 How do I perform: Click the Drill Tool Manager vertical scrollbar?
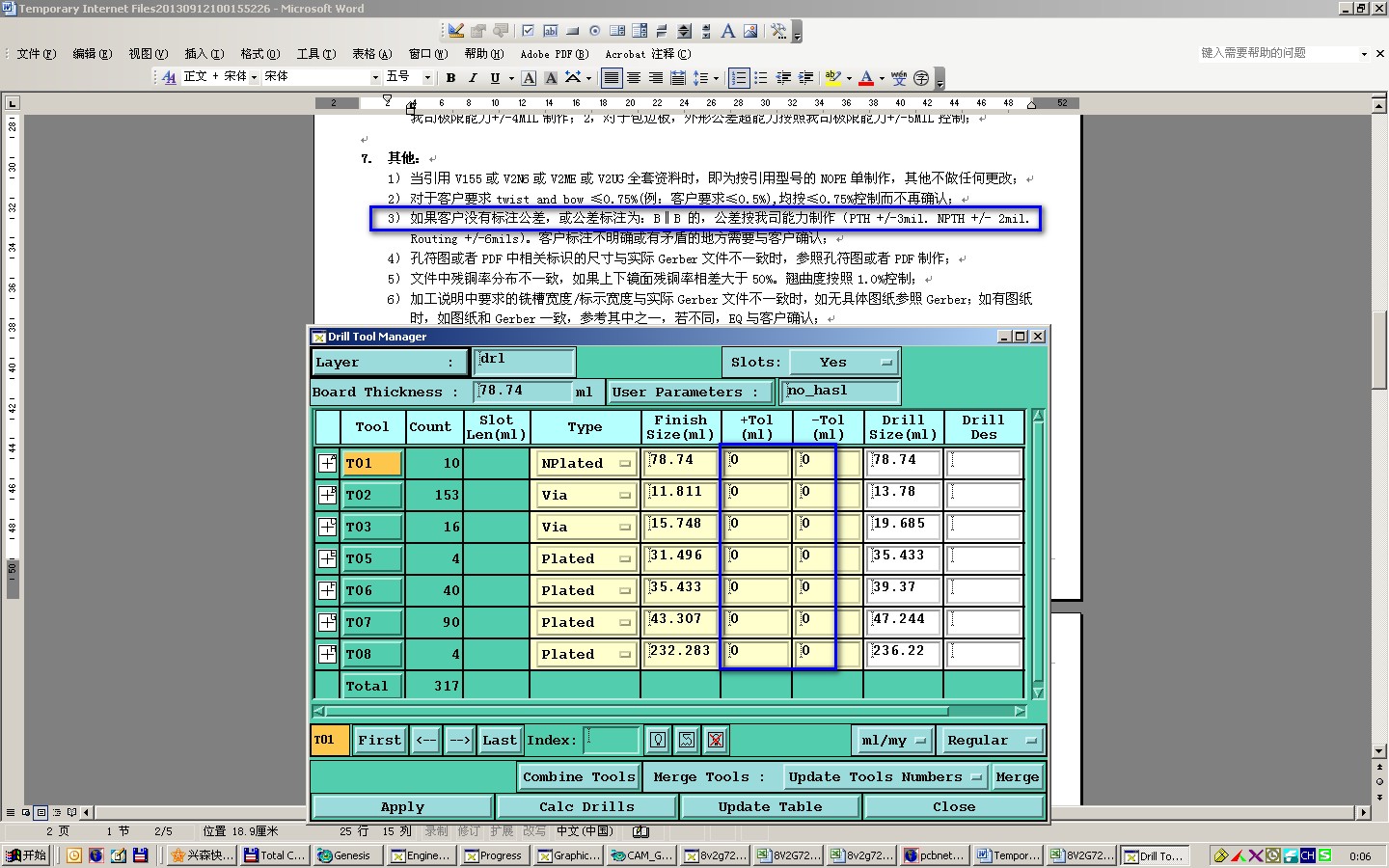coord(1038,555)
